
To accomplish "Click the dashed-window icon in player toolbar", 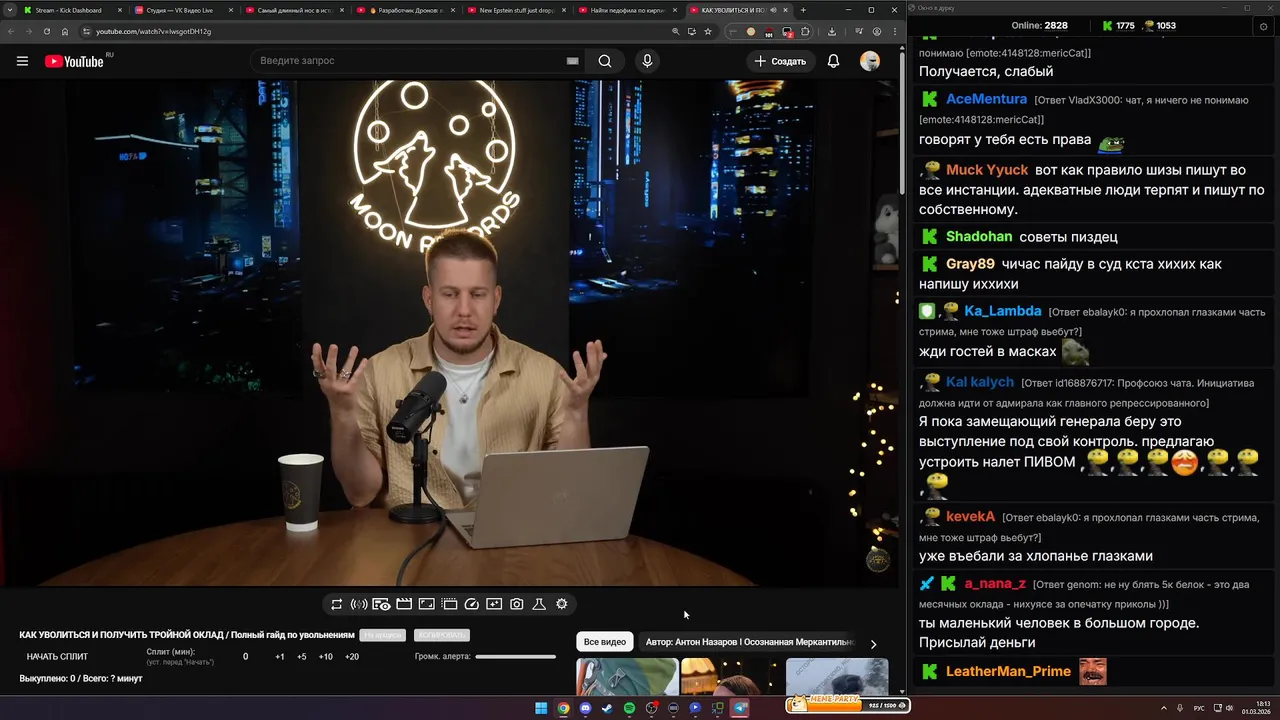I will tap(449, 604).
